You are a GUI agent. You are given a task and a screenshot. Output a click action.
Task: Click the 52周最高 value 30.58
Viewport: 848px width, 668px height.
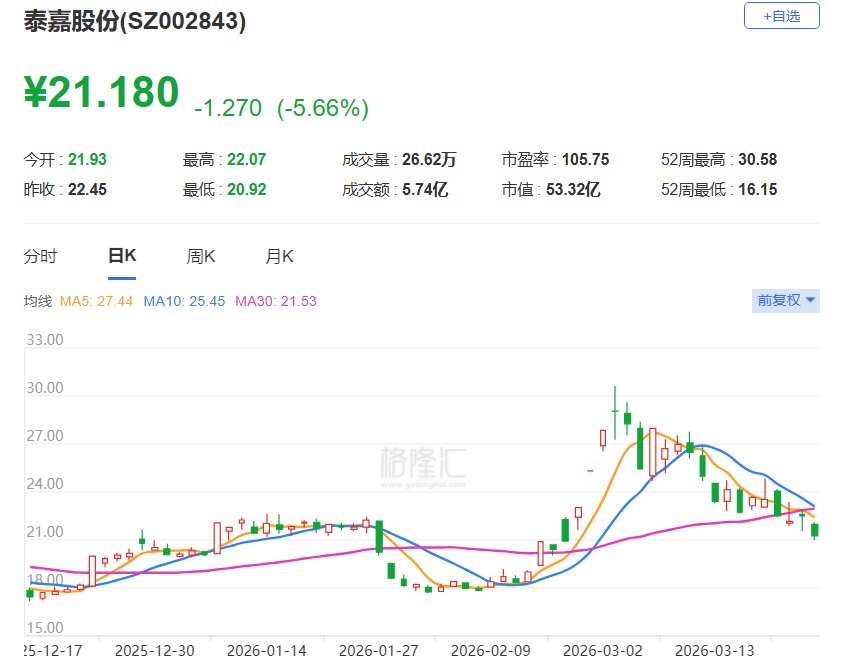pos(757,160)
